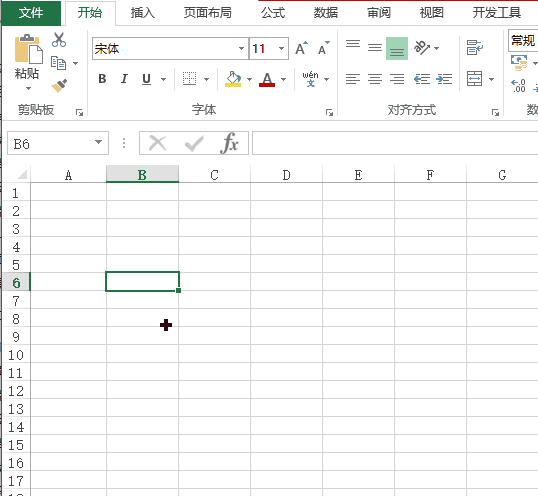Expand the font size dropdown showing 11
This screenshot has width=538, height=496.
(281, 48)
